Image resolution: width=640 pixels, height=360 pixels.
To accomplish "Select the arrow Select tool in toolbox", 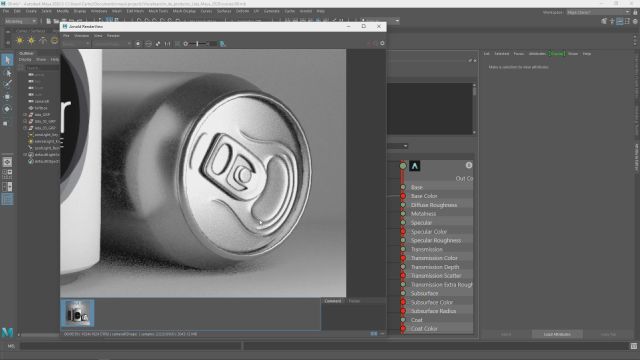I will (x=7, y=60).
